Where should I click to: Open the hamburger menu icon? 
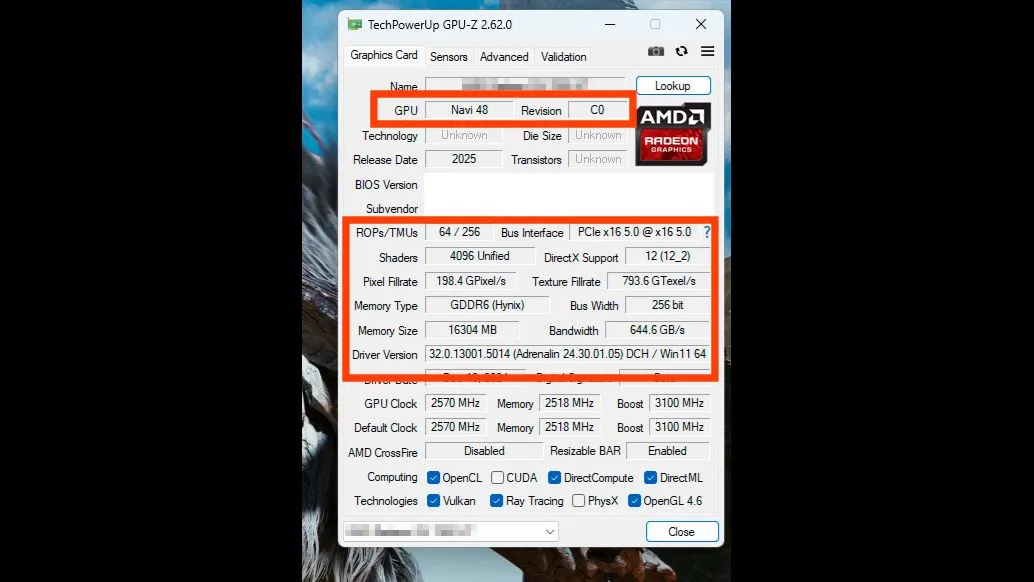708,51
